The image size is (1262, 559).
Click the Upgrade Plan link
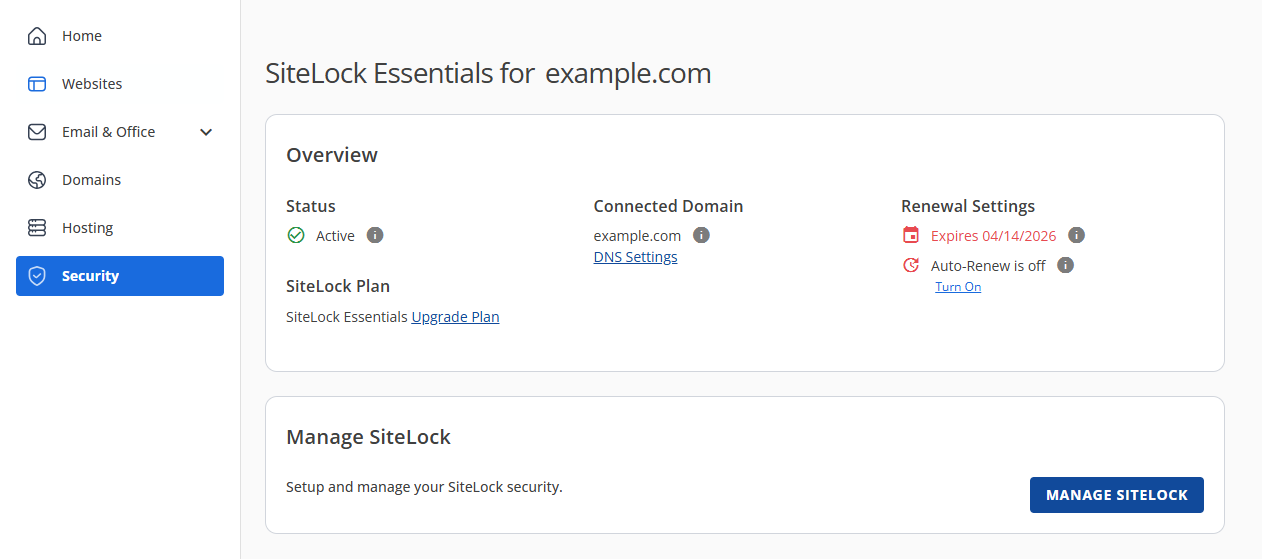[455, 317]
